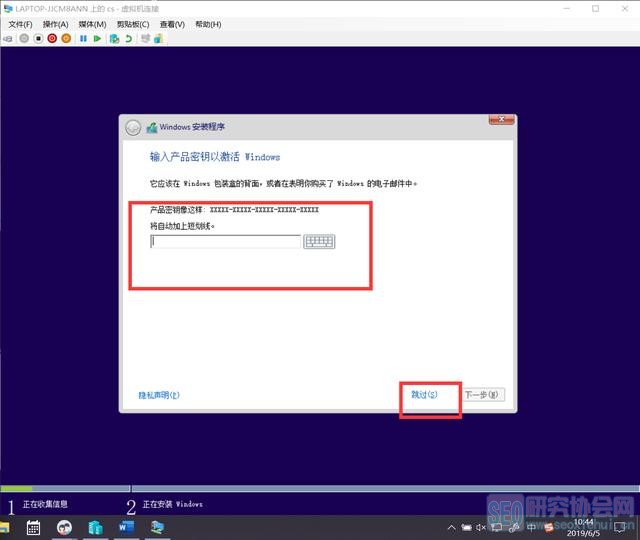This screenshot has height=540, width=640.
Task: Toggle the 中 input method indicator
Action: tap(531, 528)
